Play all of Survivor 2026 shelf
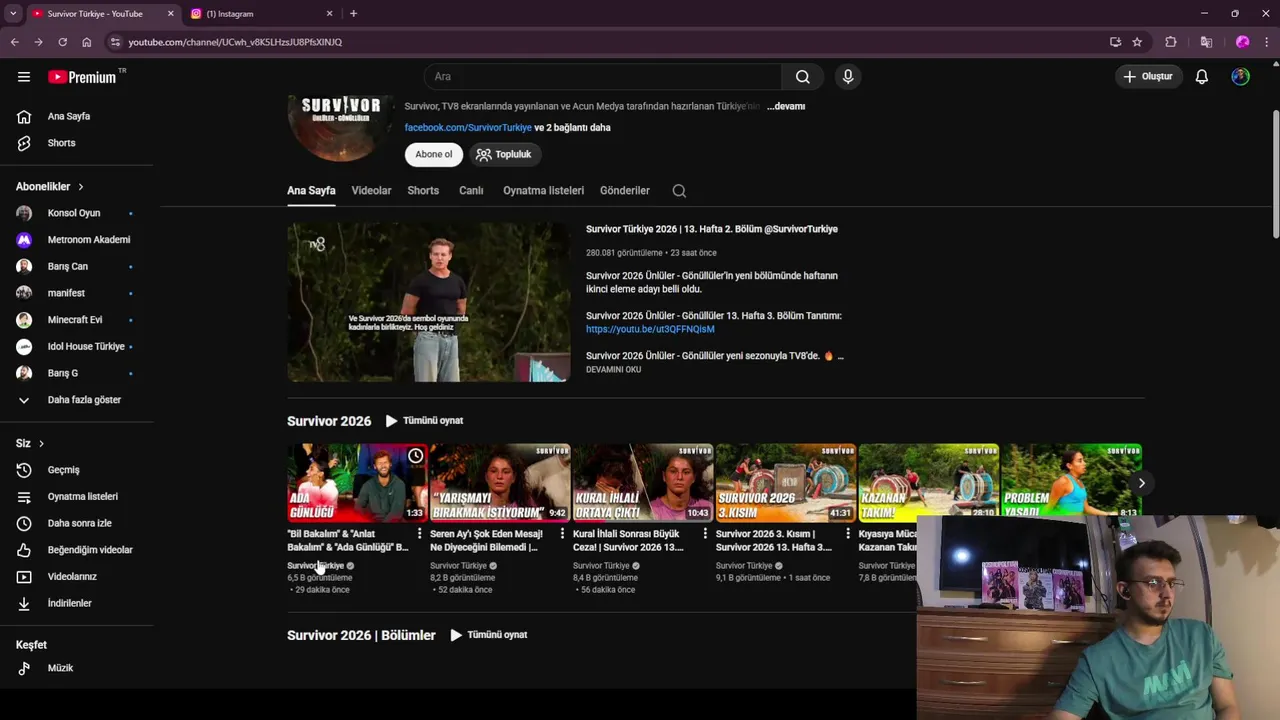 point(424,421)
